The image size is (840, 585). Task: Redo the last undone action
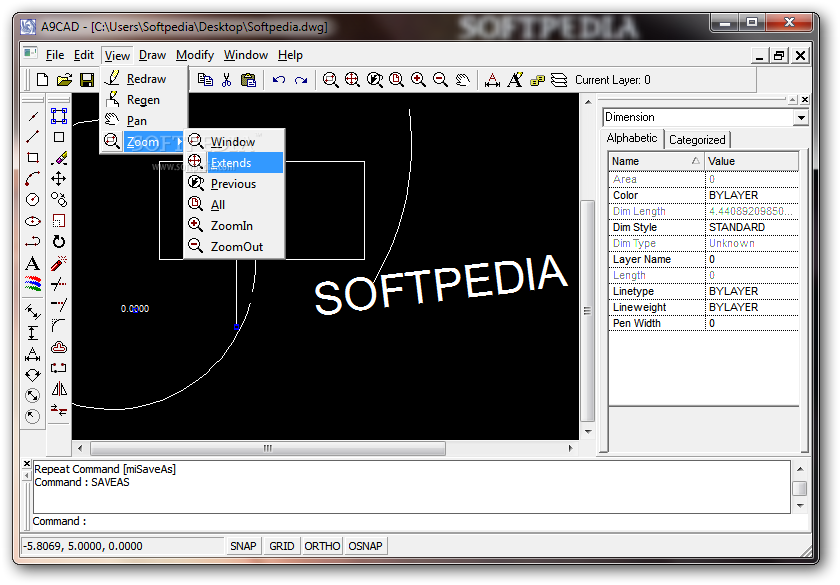[x=301, y=80]
